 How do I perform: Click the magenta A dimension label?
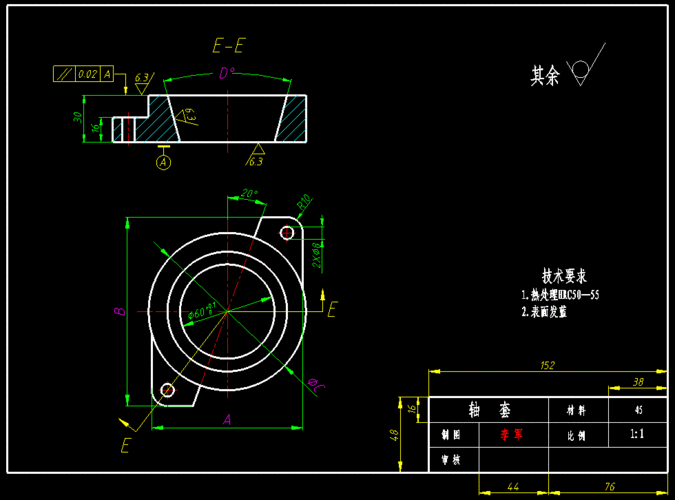coord(227,421)
